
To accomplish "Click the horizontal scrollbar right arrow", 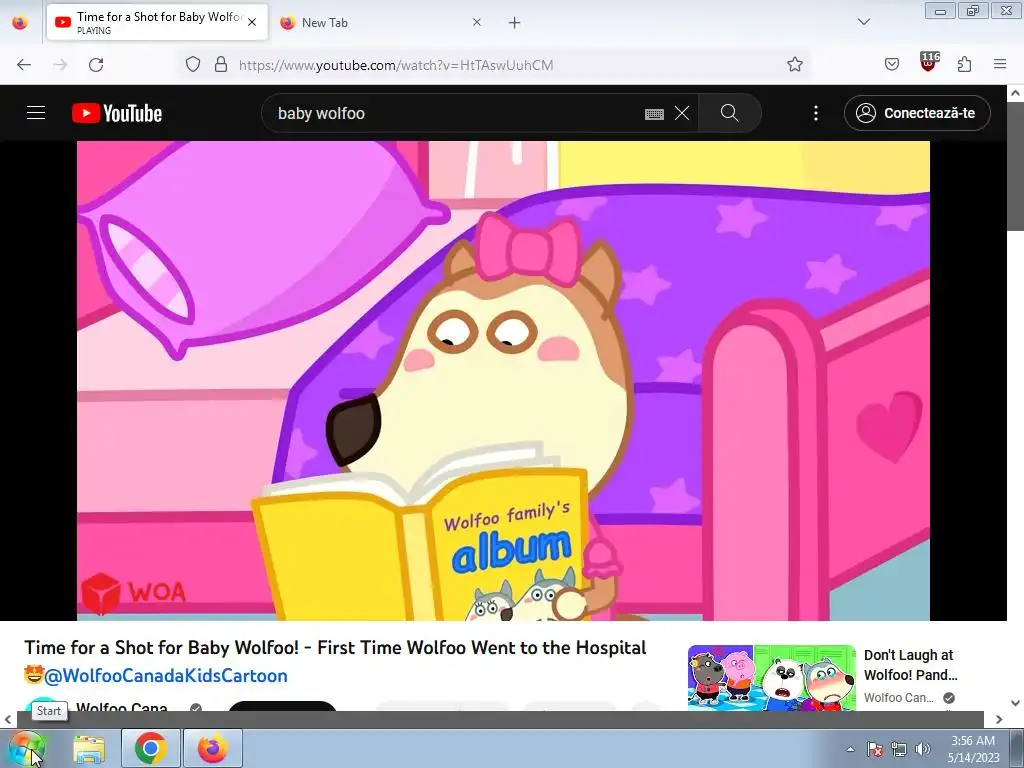I will (999, 719).
